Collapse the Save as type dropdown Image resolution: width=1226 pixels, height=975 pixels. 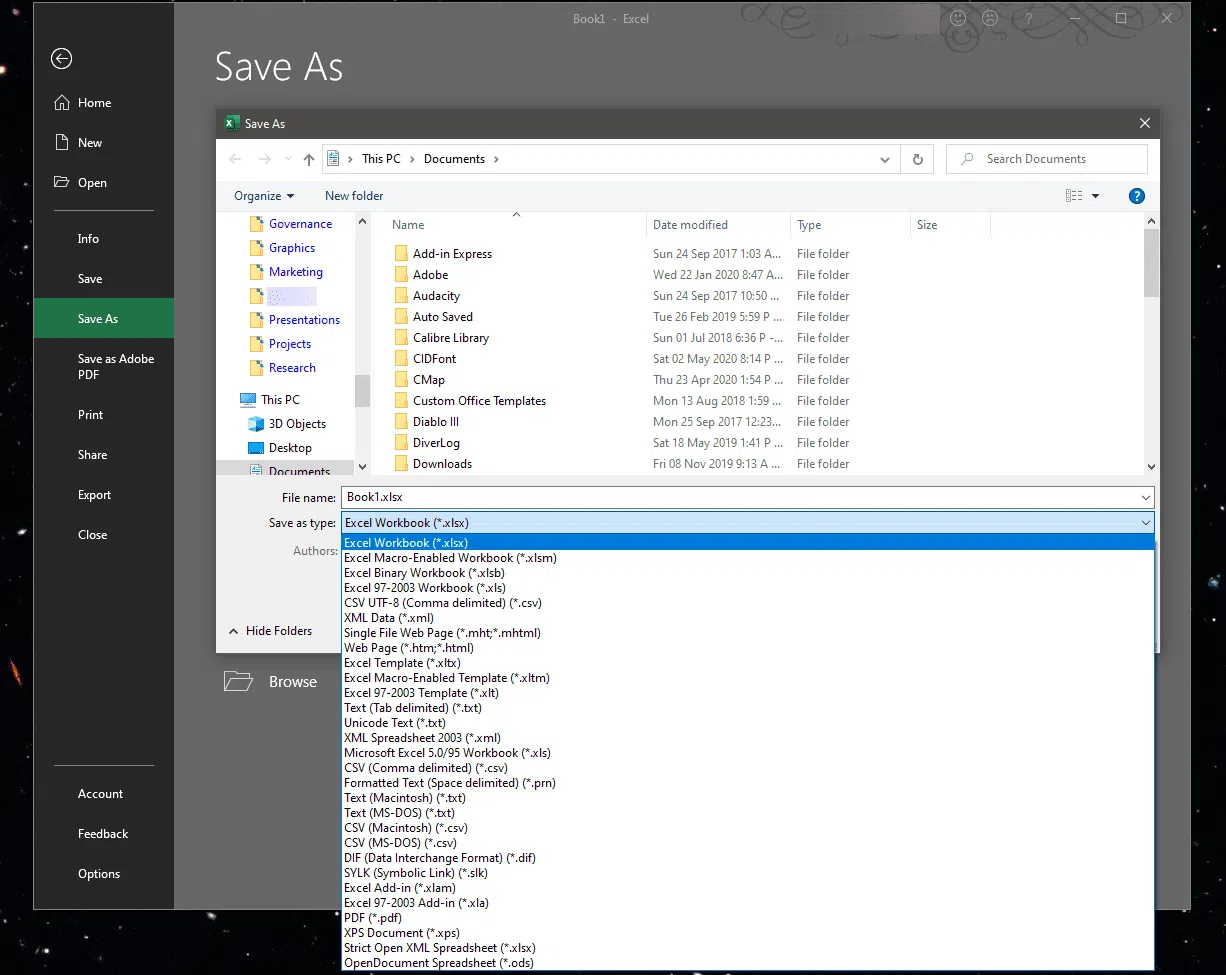click(1144, 523)
